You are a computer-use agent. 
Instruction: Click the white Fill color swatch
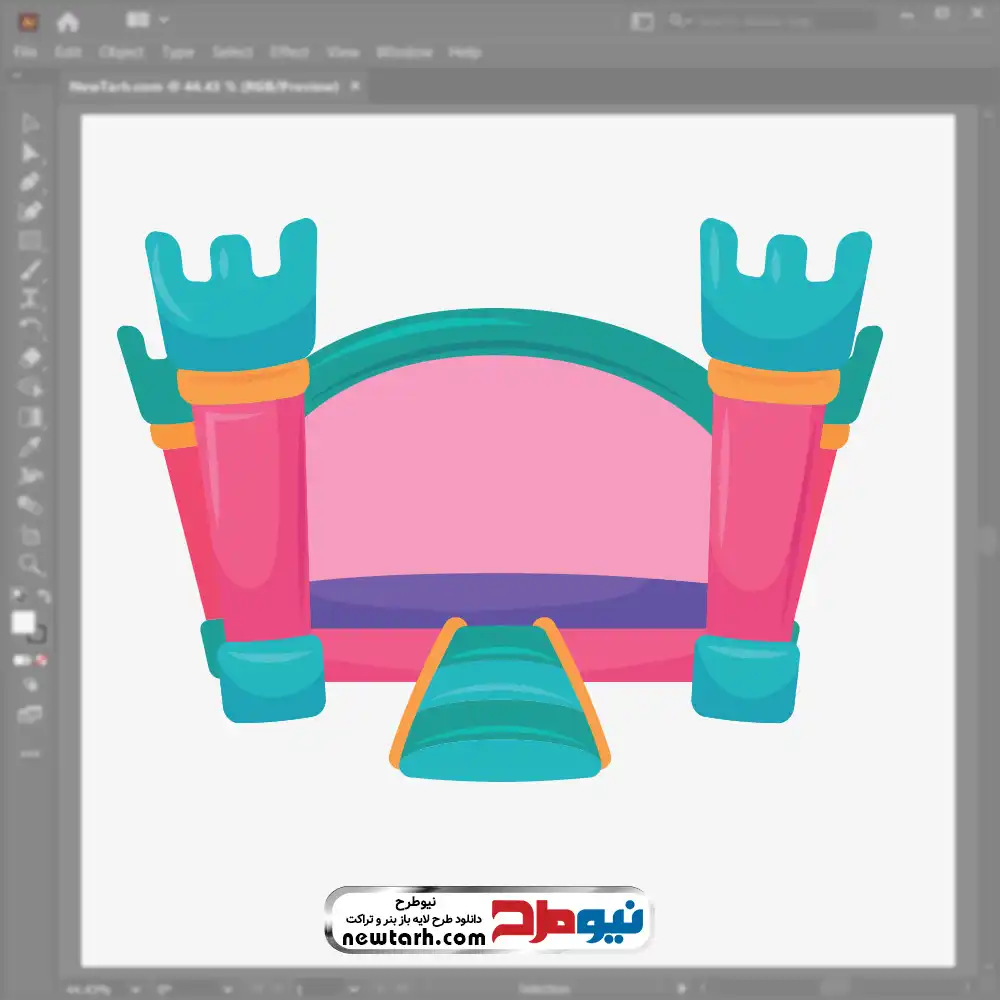click(23, 623)
